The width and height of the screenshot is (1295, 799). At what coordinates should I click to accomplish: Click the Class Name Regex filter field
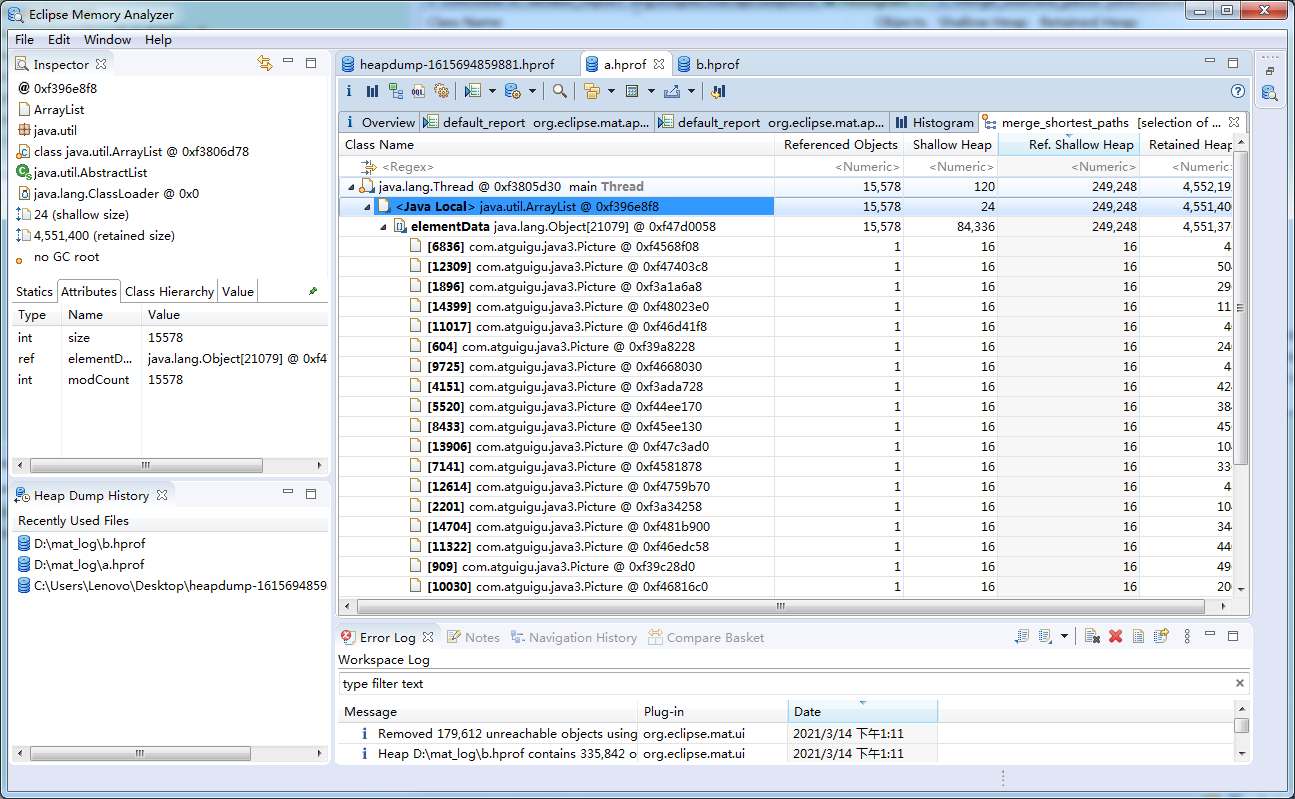point(556,167)
